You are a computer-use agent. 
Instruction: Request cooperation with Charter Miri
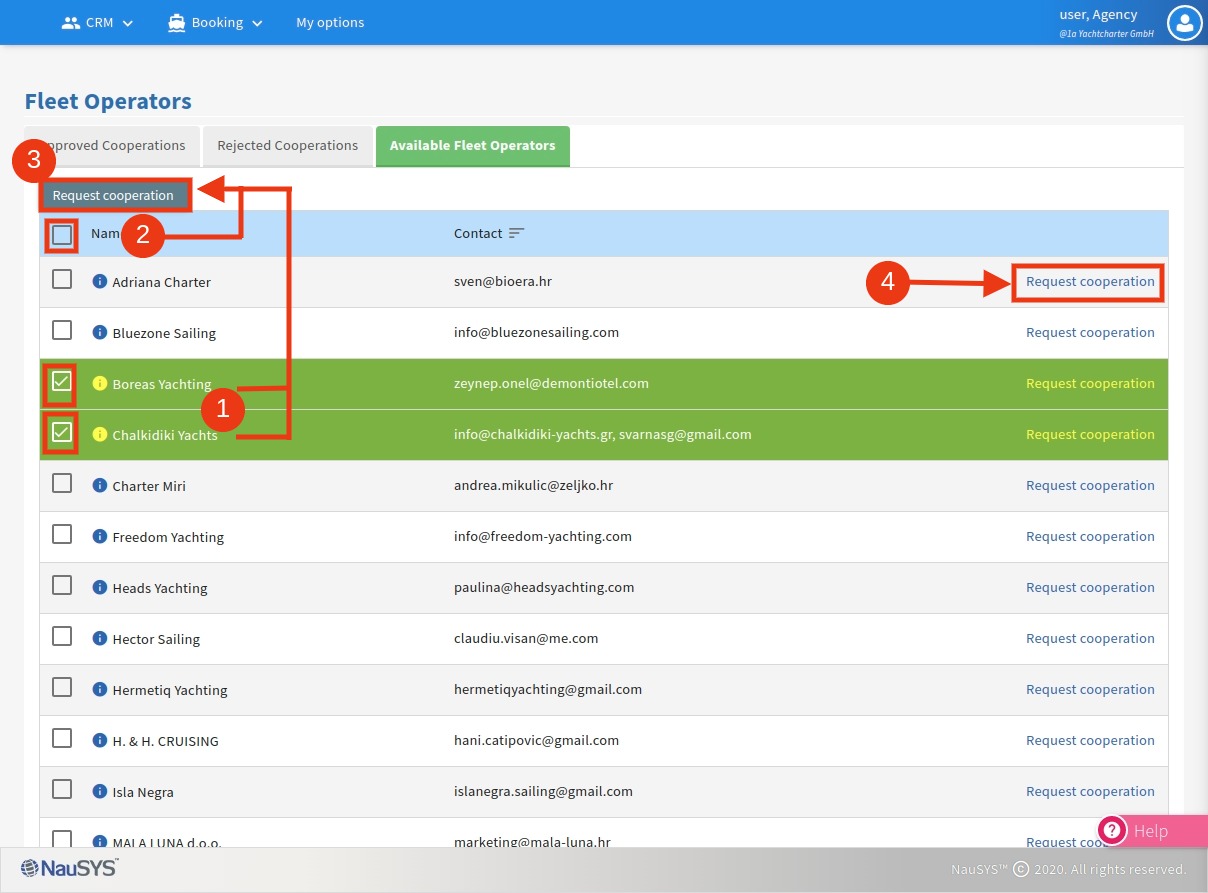click(x=1090, y=486)
